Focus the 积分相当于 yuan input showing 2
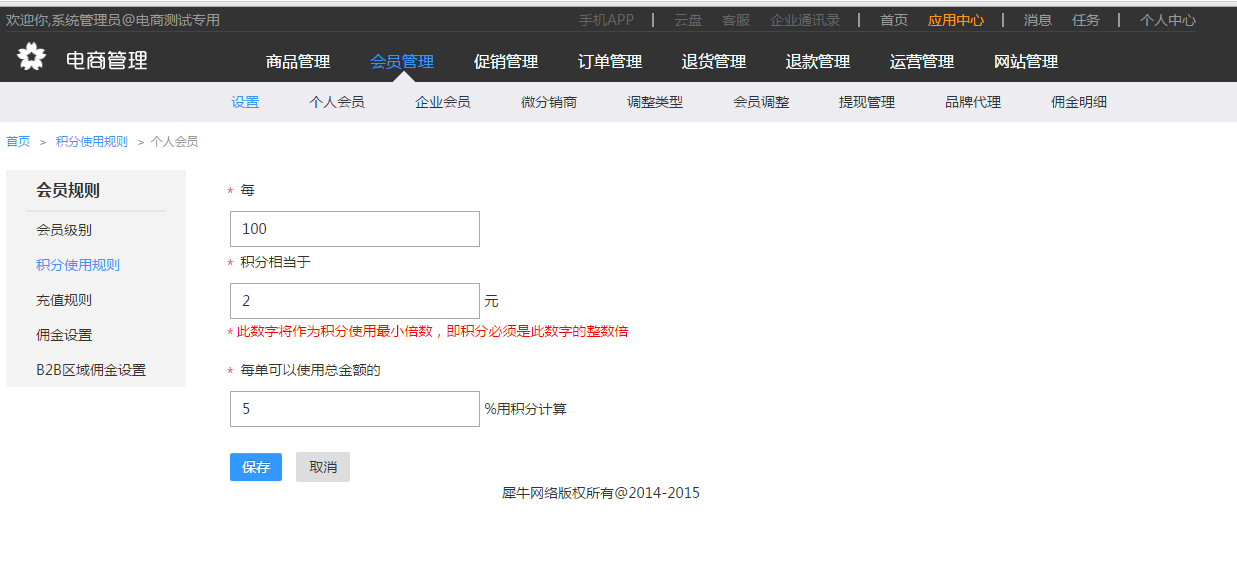 pyautogui.click(x=355, y=301)
